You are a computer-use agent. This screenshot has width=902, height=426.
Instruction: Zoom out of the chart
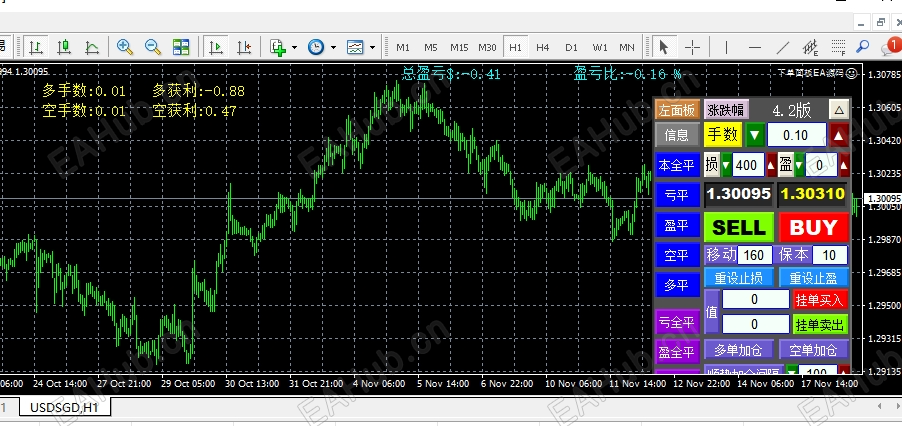coord(152,47)
